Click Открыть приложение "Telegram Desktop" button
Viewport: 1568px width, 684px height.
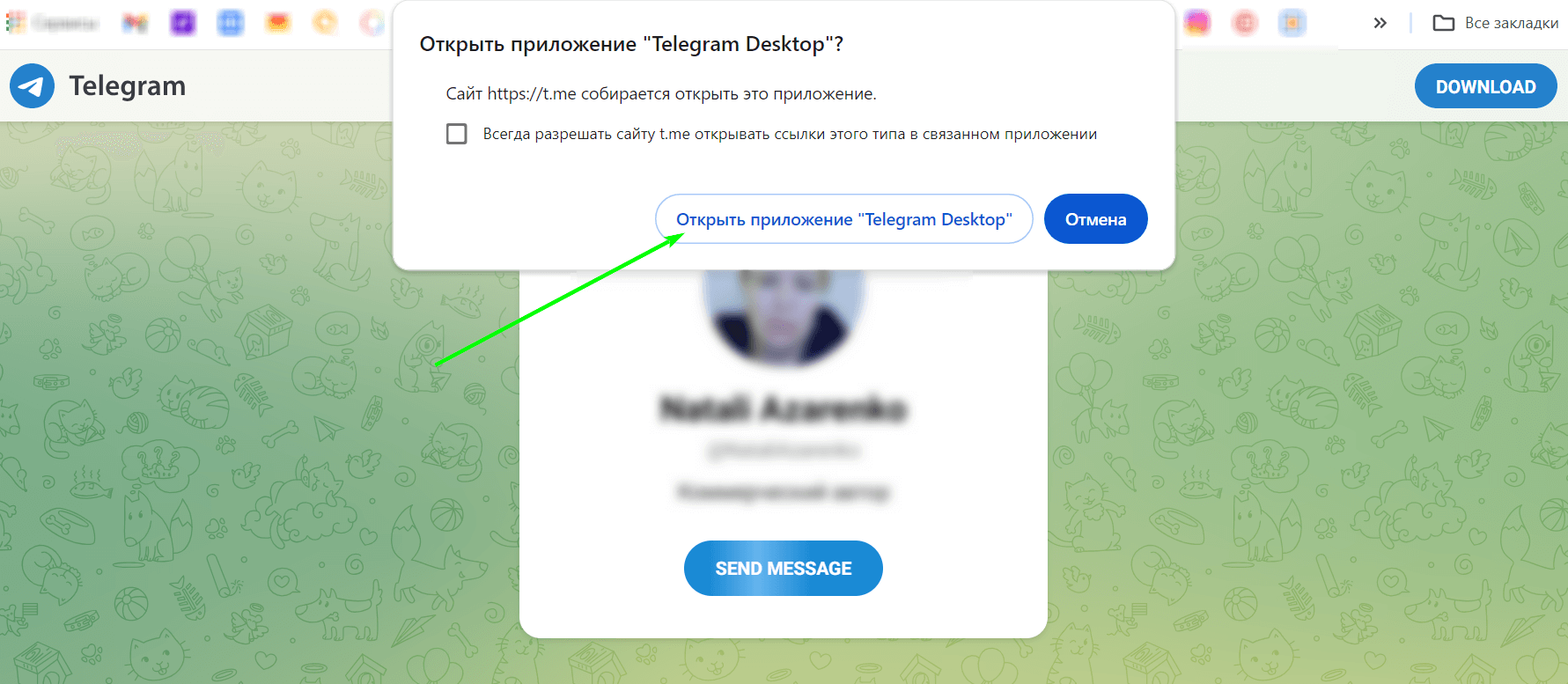843,219
